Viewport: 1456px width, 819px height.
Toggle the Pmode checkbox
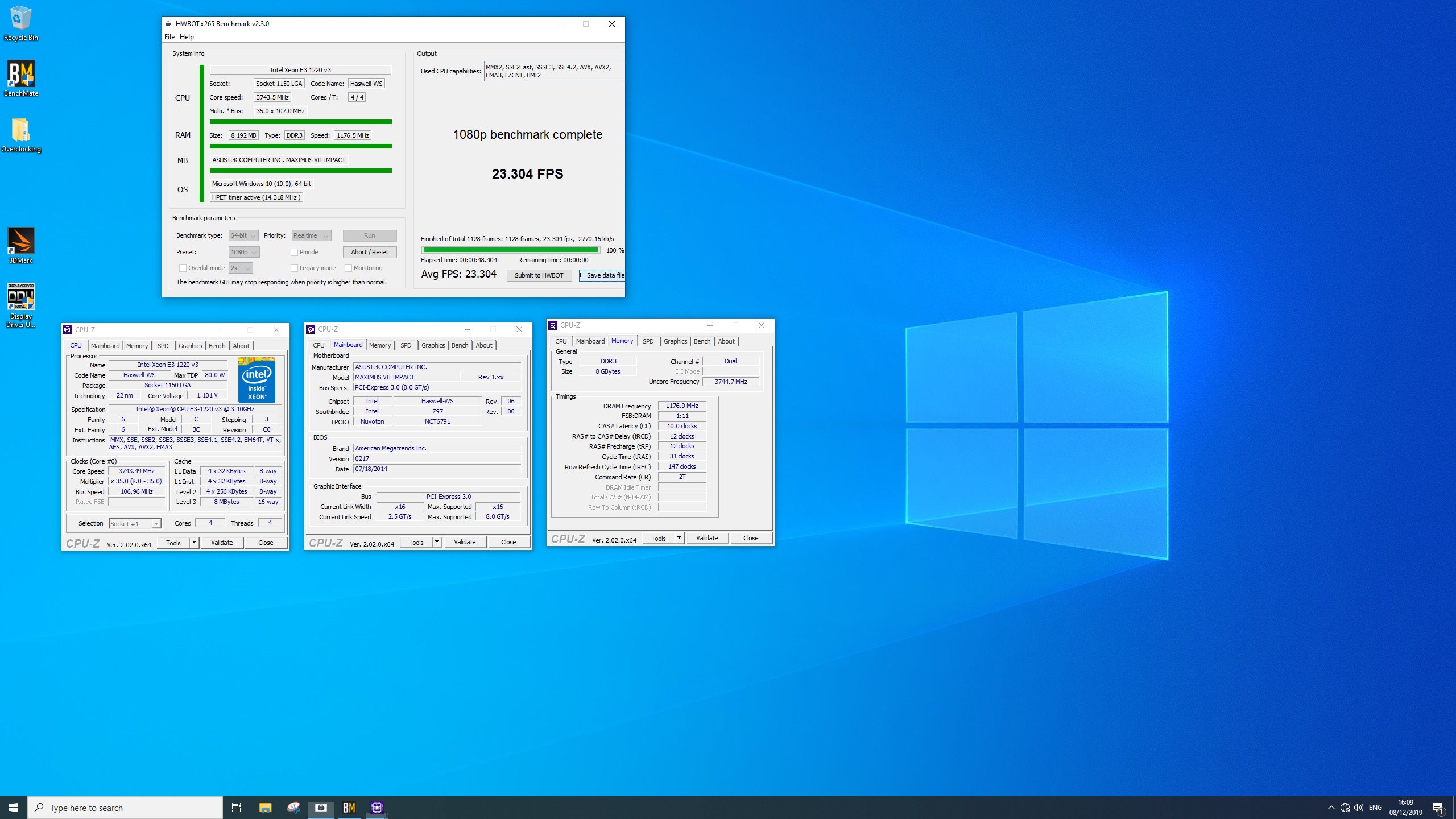tap(294, 252)
